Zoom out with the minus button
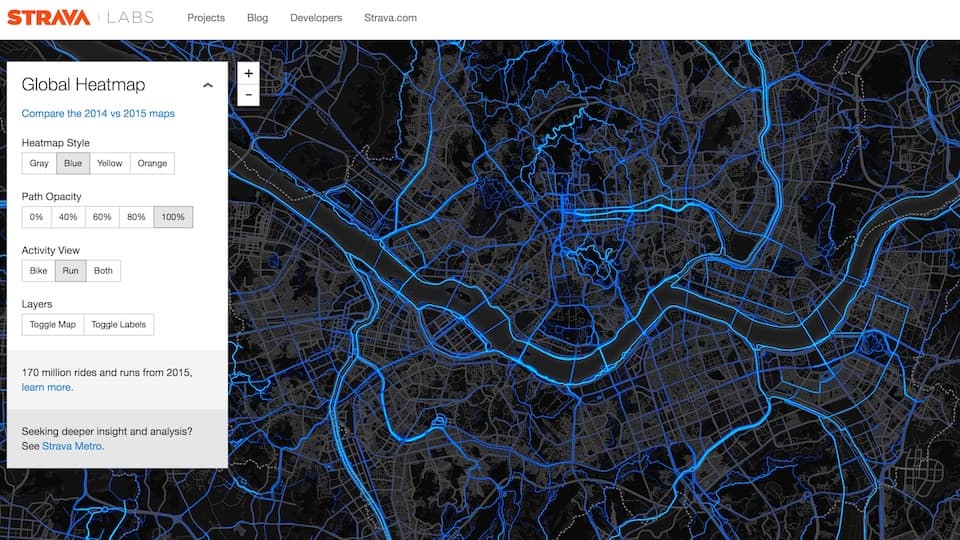This screenshot has width=960, height=540. coord(248,95)
